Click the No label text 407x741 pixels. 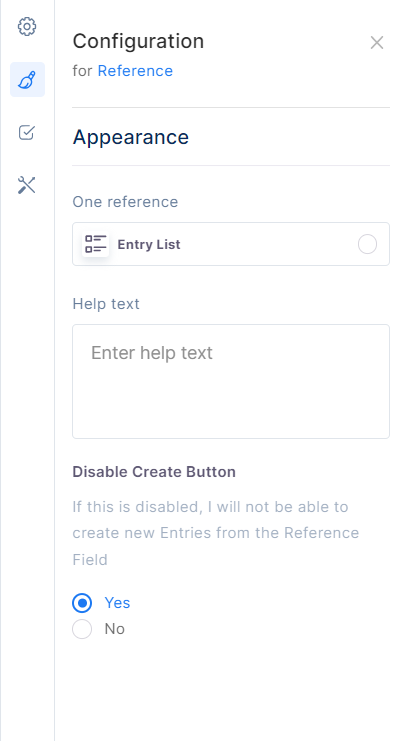[114, 629]
